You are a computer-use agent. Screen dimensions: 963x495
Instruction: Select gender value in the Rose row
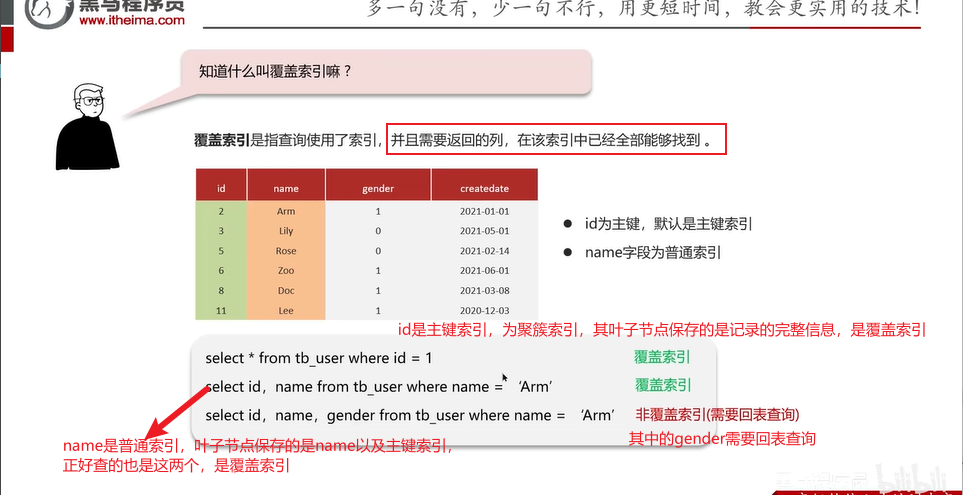pos(378,251)
